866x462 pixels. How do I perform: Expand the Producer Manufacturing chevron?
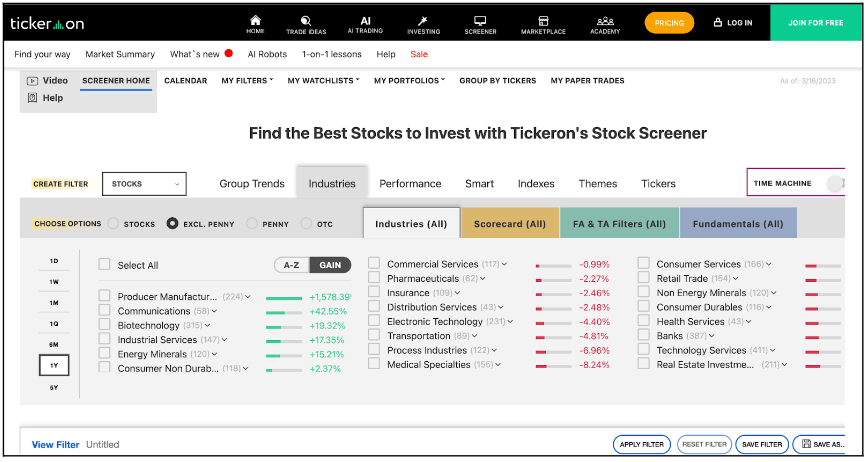pyautogui.click(x=248, y=297)
